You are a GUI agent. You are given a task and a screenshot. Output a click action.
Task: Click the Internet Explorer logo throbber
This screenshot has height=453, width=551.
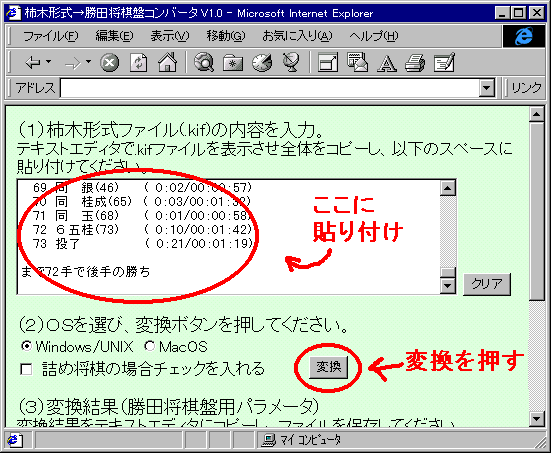[x=524, y=36]
